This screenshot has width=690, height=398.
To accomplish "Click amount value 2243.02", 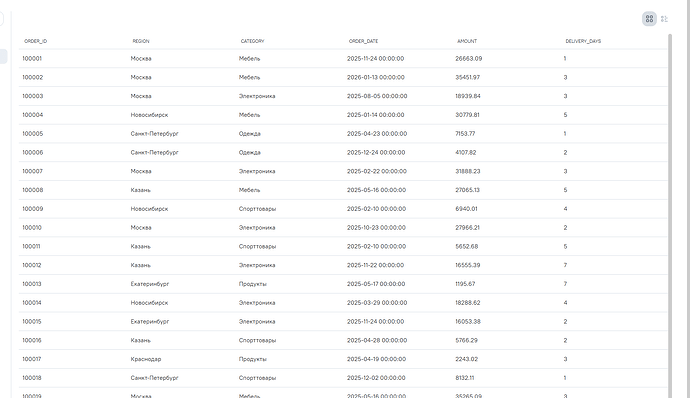I will tap(466, 359).
